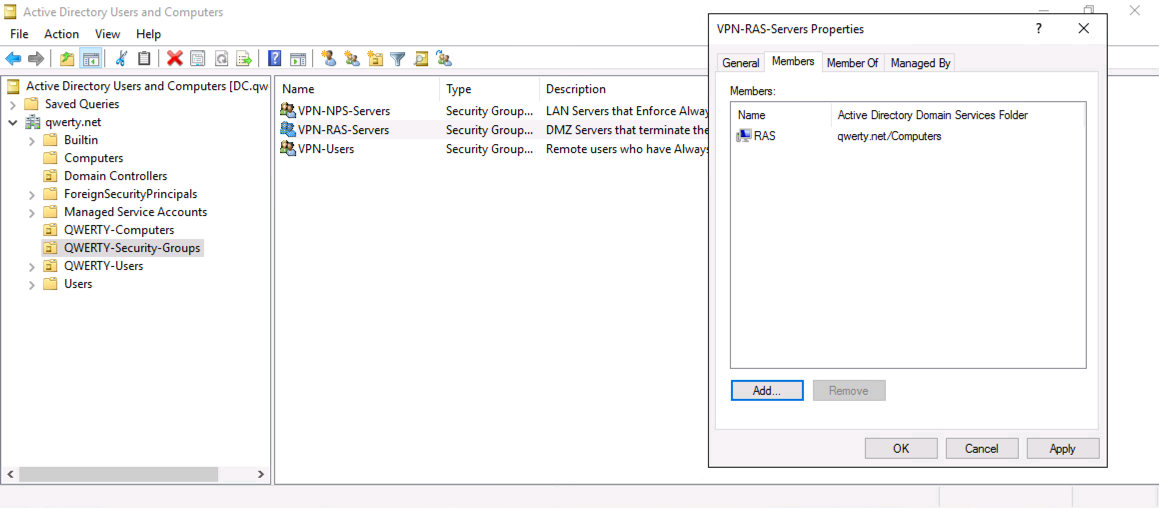Click the Refresh toolbar icon
Viewport: 1159px width, 508px height.
(221, 58)
